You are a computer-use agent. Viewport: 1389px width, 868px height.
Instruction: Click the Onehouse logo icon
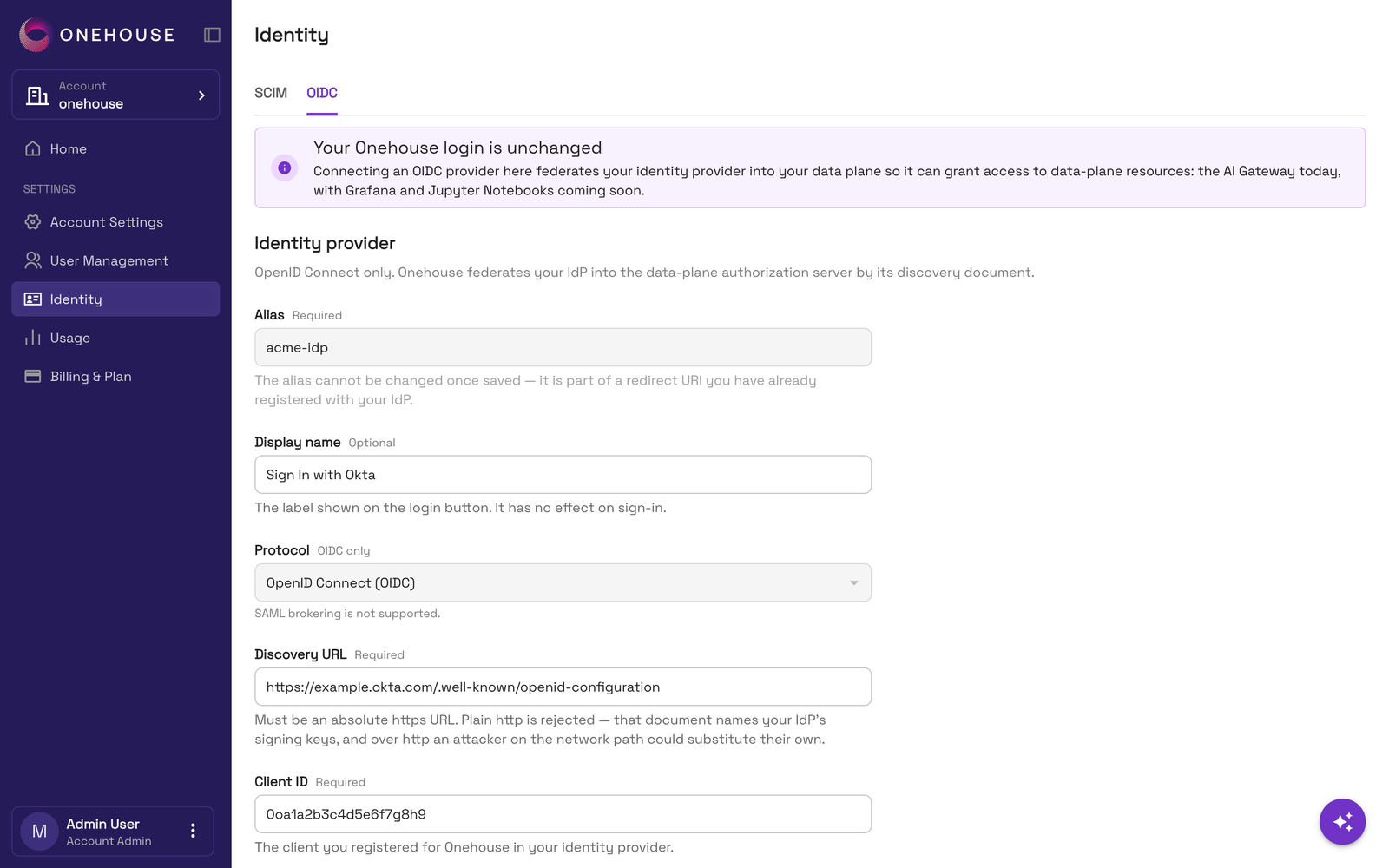coord(35,35)
